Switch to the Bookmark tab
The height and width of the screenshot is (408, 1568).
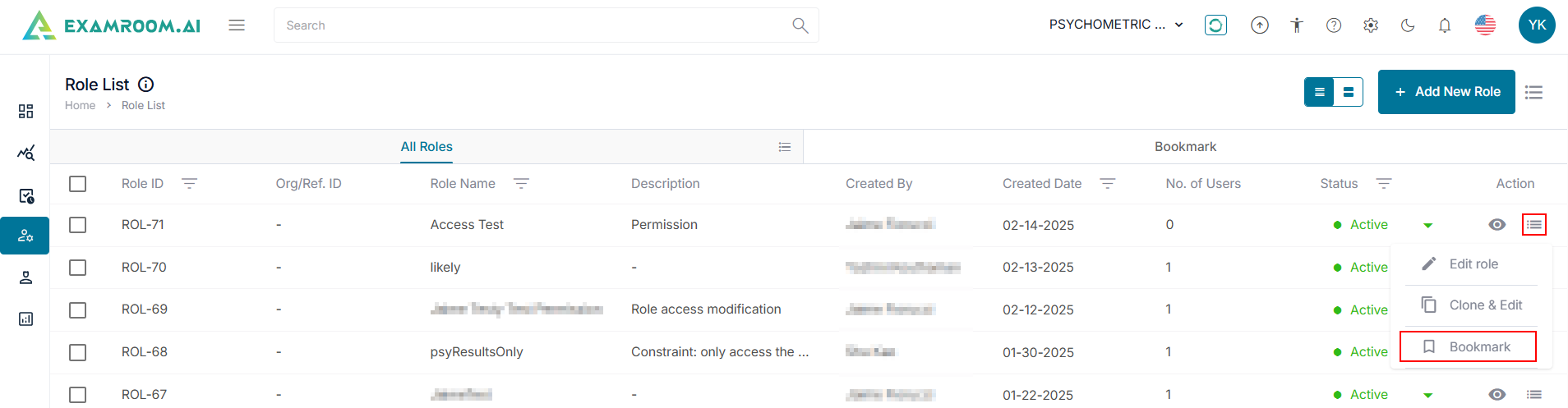[1185, 147]
